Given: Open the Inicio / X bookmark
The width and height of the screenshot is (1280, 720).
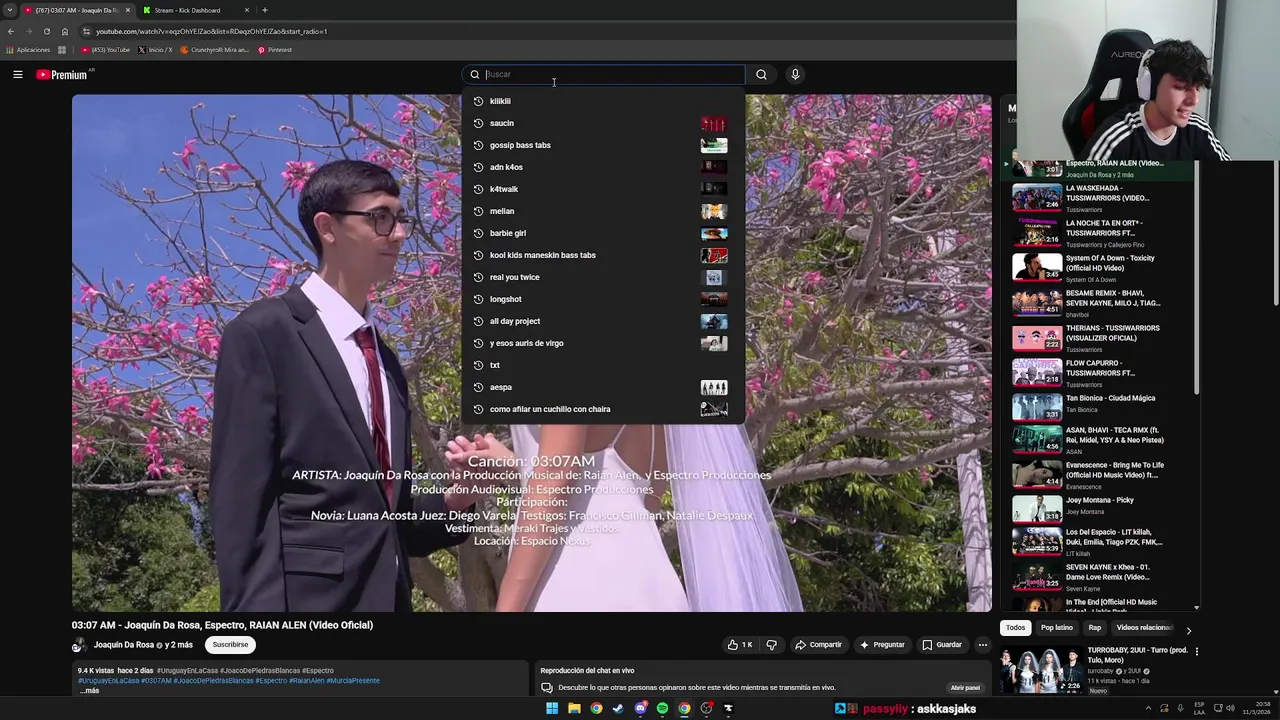Looking at the screenshot, I should [x=155, y=50].
